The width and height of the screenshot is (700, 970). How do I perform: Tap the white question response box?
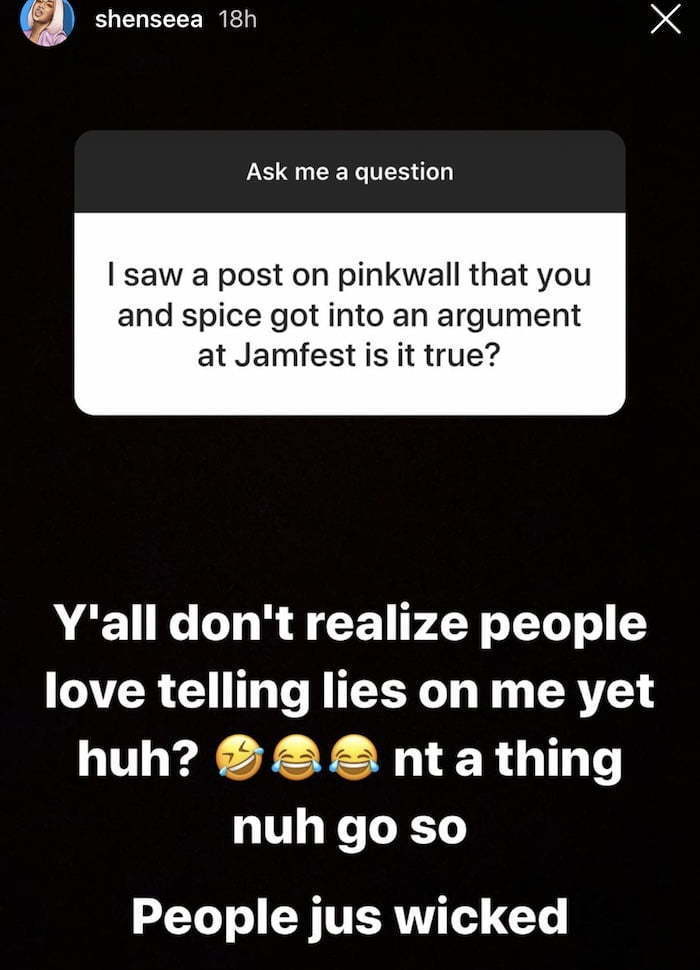[x=350, y=314]
